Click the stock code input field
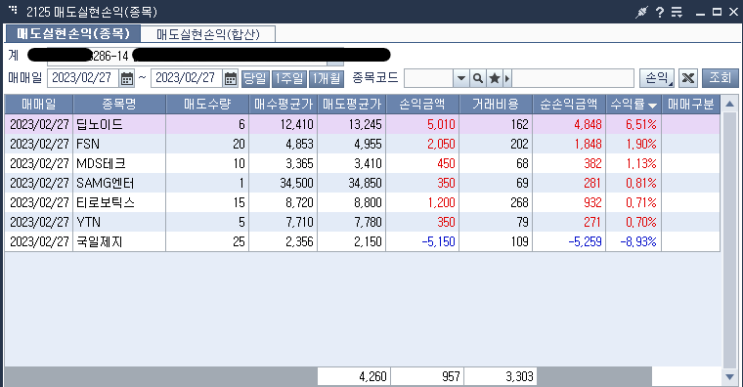The width and height of the screenshot is (743, 387). click(428, 78)
